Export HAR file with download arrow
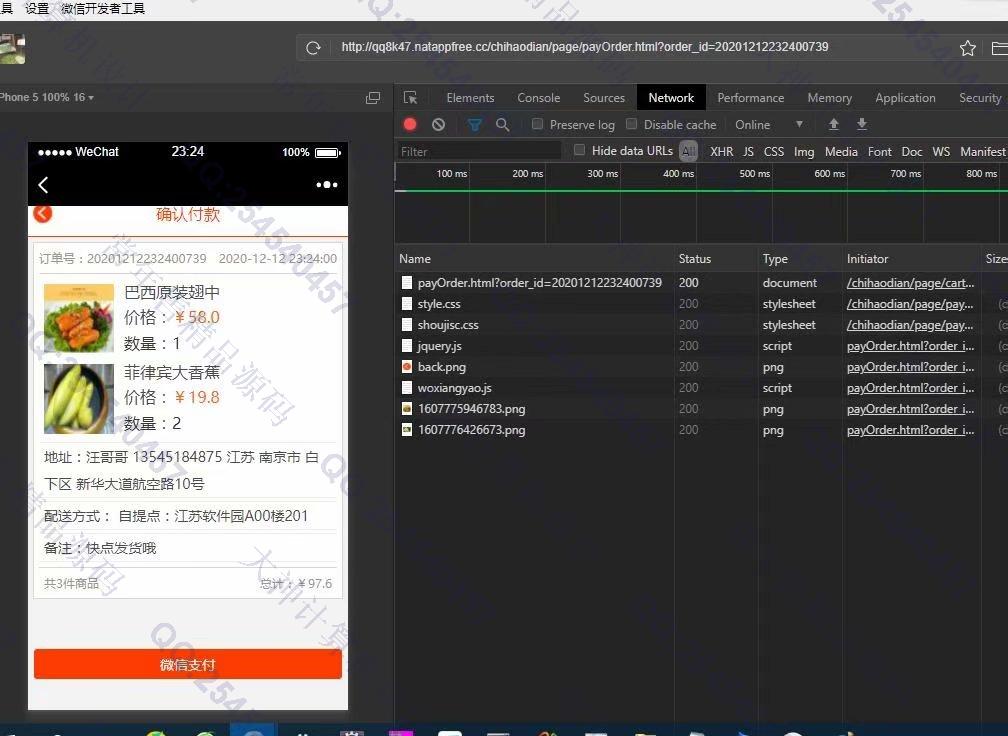This screenshot has height=736, width=1008. tap(862, 124)
